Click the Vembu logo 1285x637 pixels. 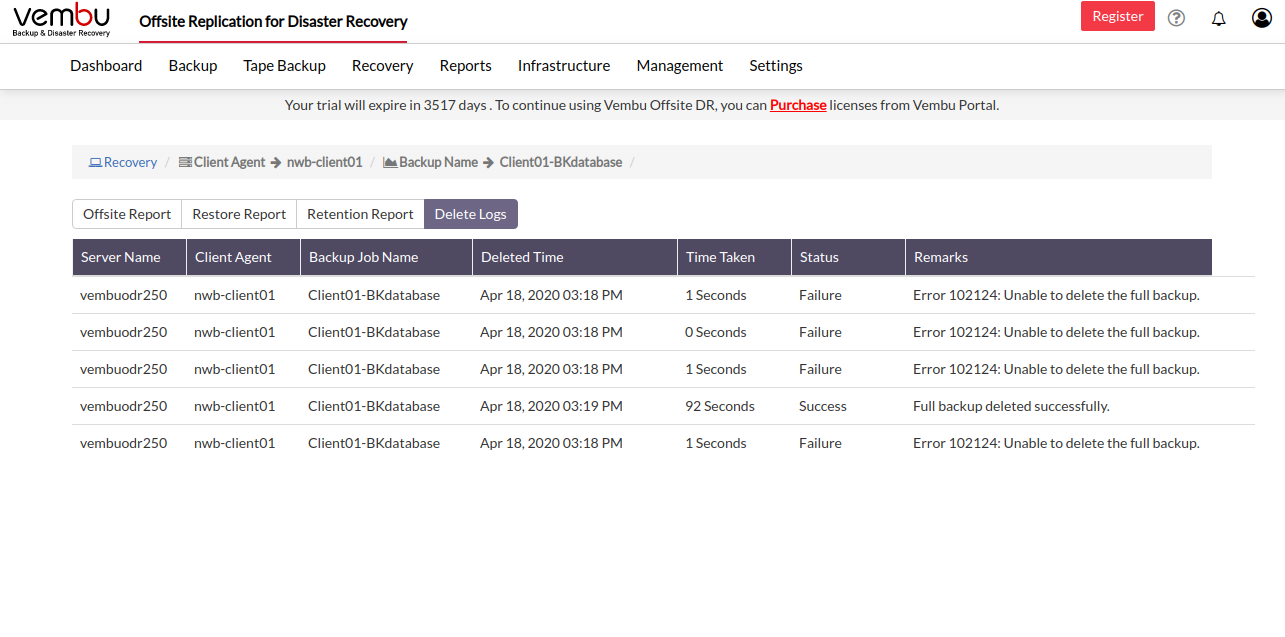62,20
